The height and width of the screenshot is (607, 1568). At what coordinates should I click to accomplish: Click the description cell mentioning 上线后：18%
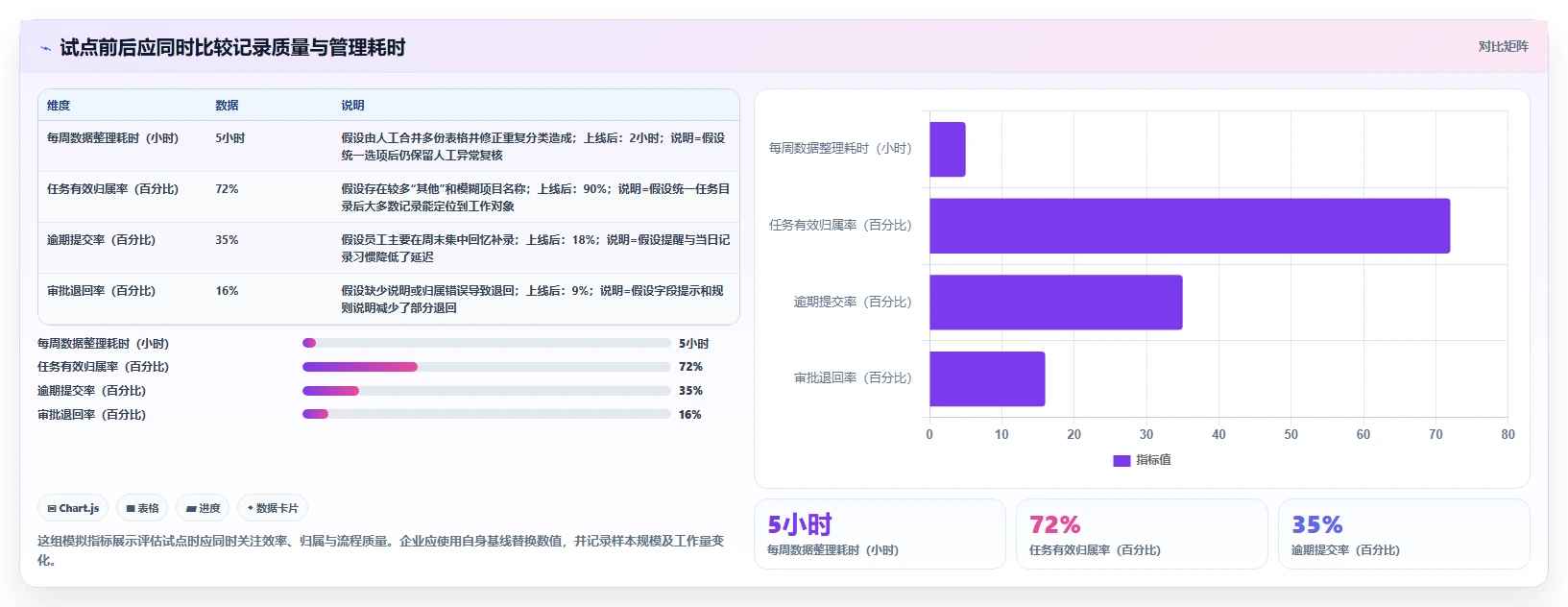point(535,248)
